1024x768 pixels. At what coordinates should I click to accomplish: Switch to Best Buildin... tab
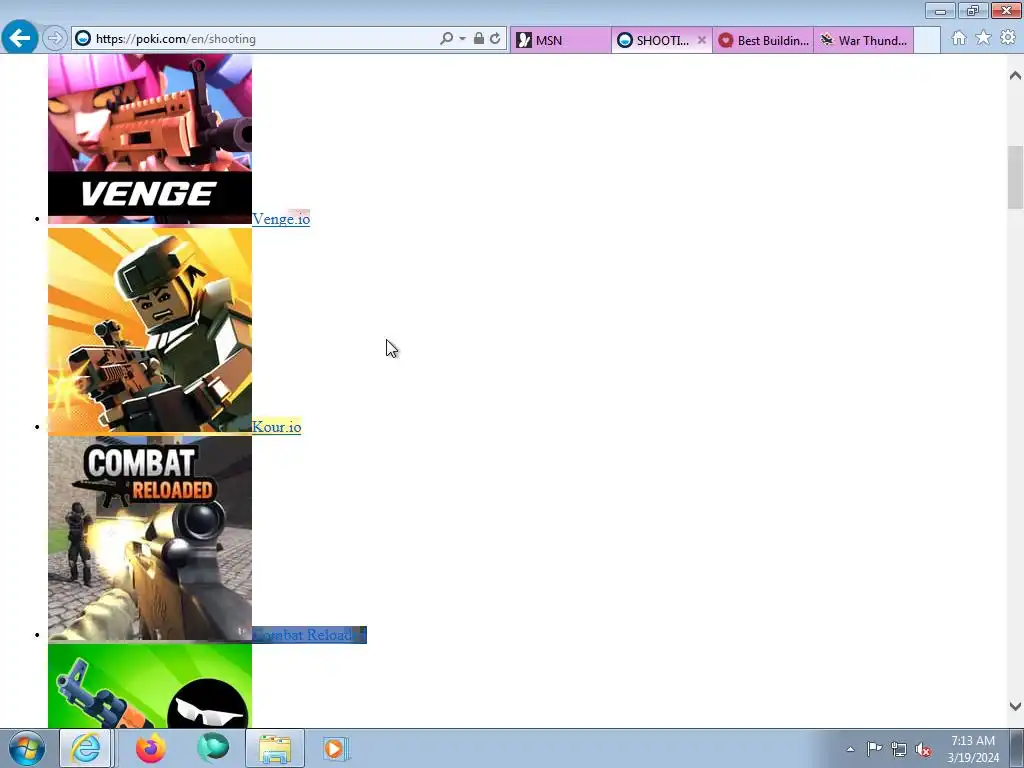click(x=763, y=40)
